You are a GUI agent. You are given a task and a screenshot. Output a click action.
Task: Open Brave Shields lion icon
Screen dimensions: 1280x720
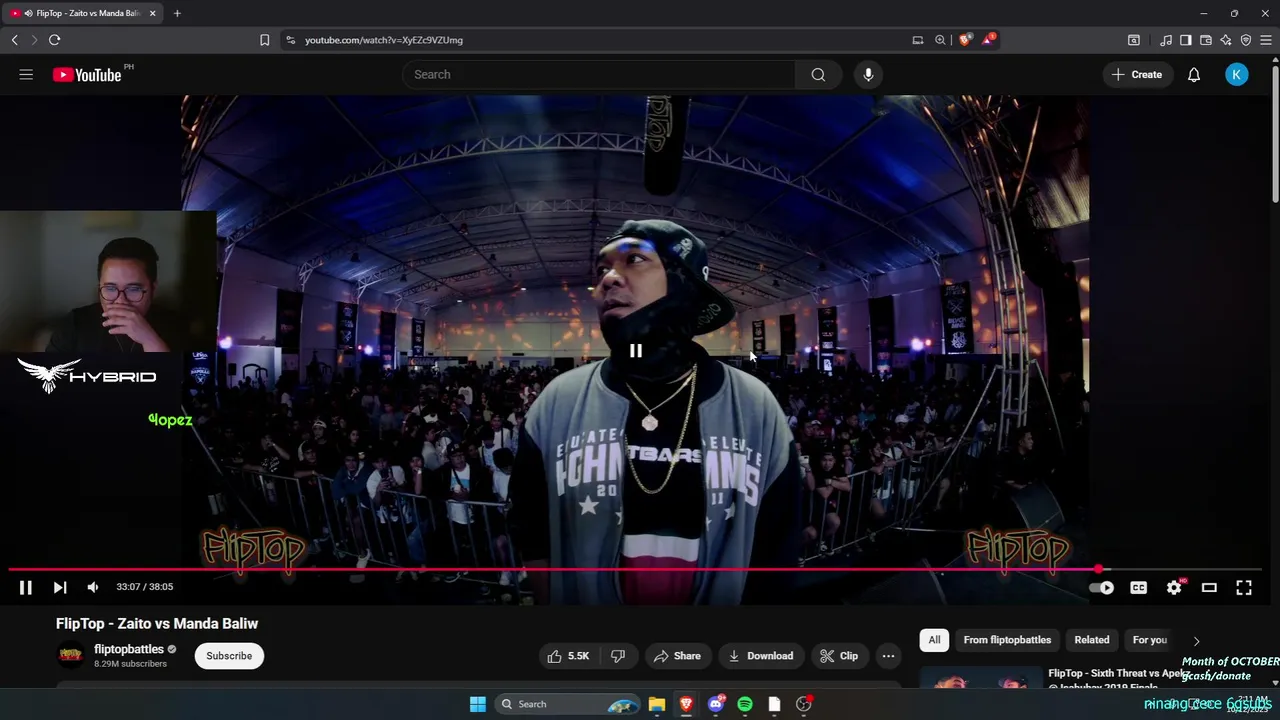click(x=965, y=40)
